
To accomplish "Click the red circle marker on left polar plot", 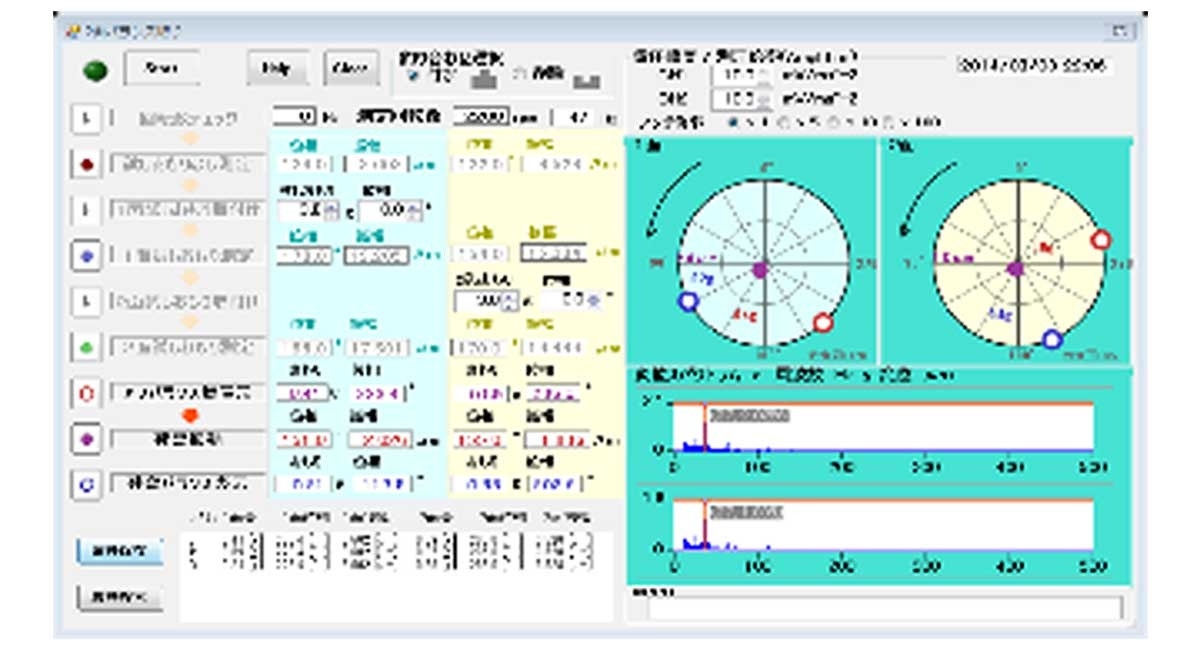I will pyautogui.click(x=822, y=322).
